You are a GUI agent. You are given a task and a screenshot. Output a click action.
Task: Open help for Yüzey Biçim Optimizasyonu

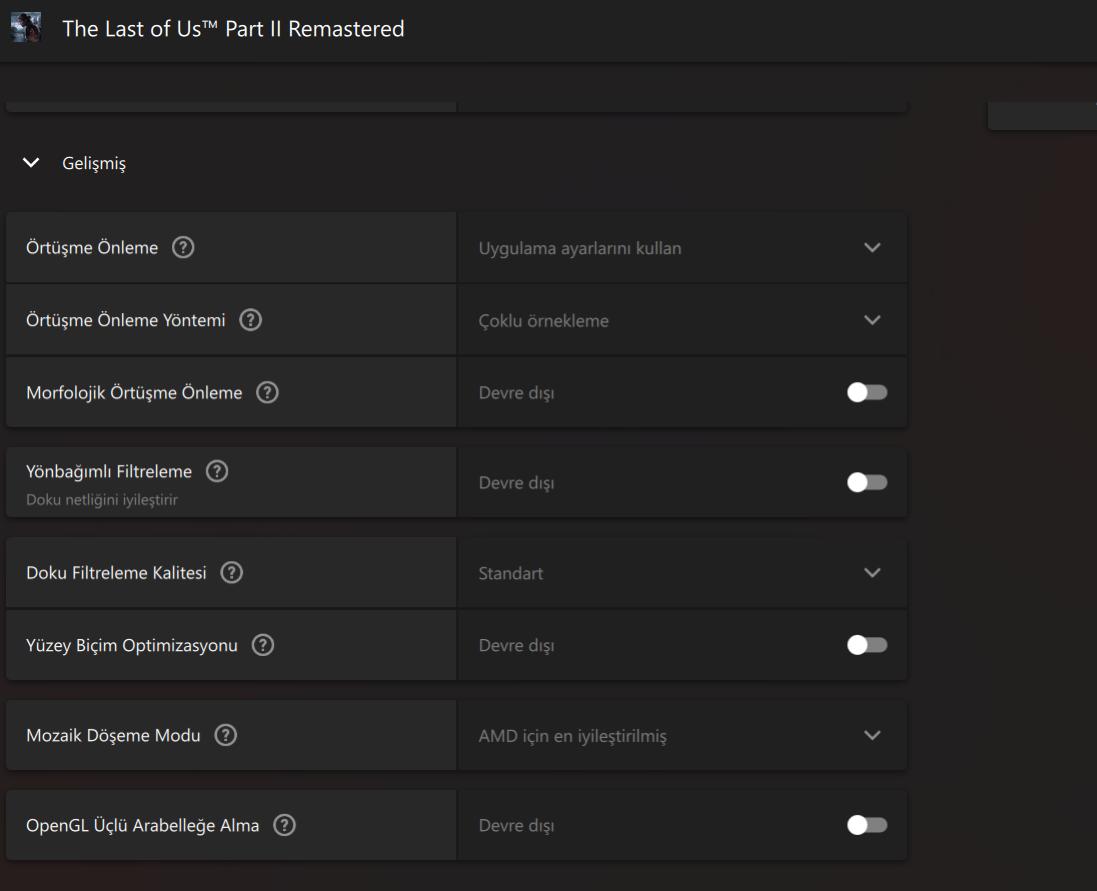pyautogui.click(x=263, y=645)
